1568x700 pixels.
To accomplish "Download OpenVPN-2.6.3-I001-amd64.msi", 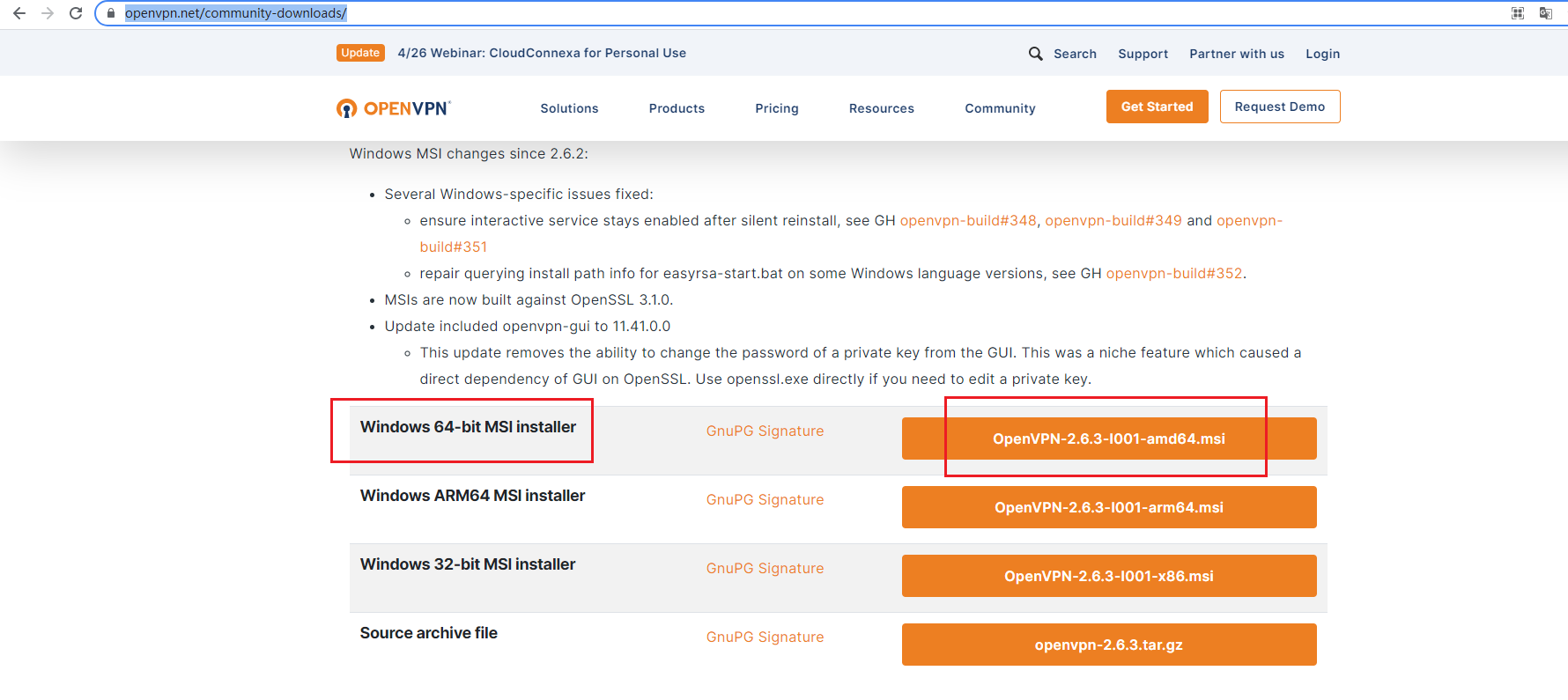I will 1109,438.
